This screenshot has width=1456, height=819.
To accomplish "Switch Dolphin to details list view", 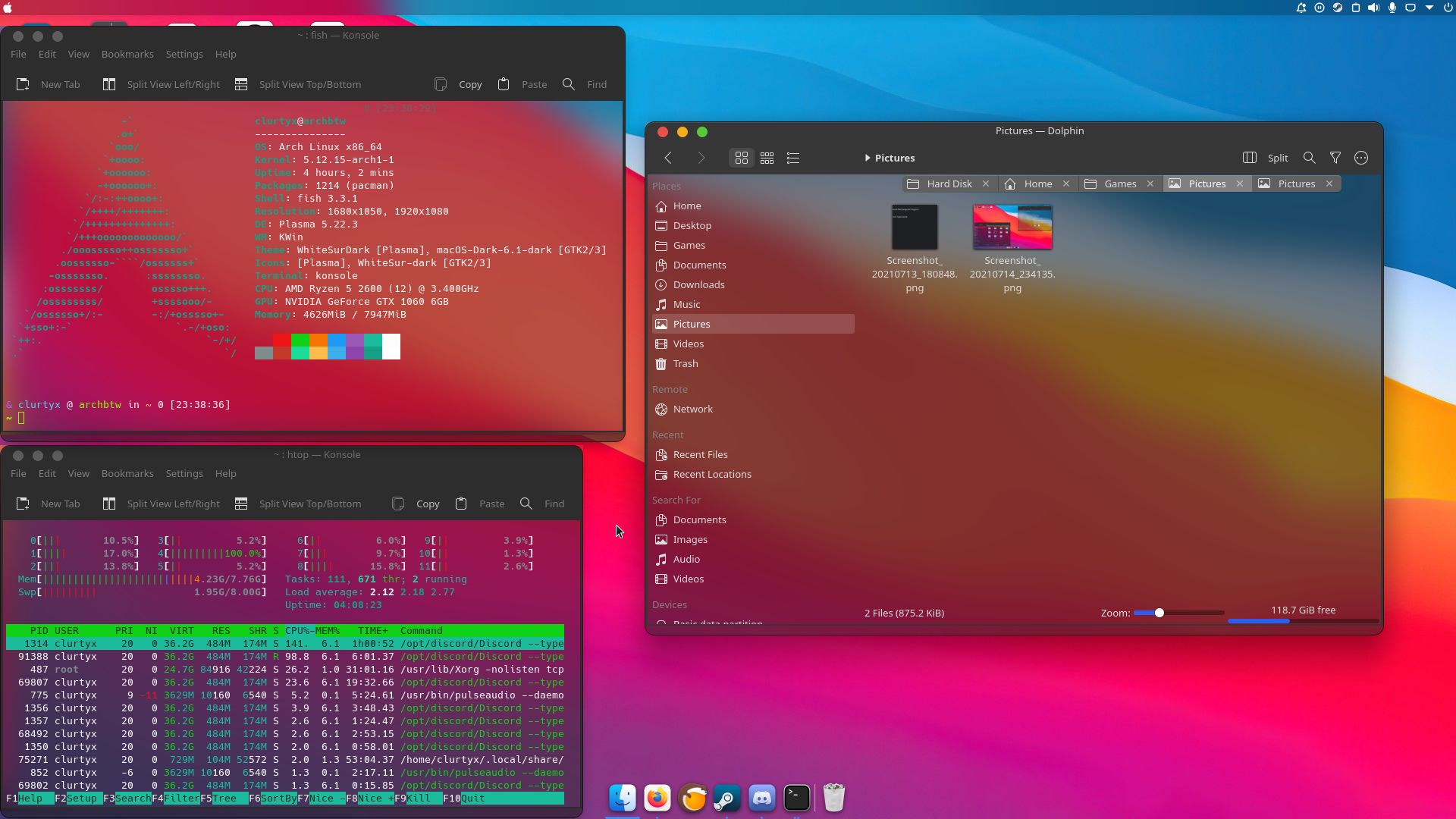I will (x=793, y=158).
